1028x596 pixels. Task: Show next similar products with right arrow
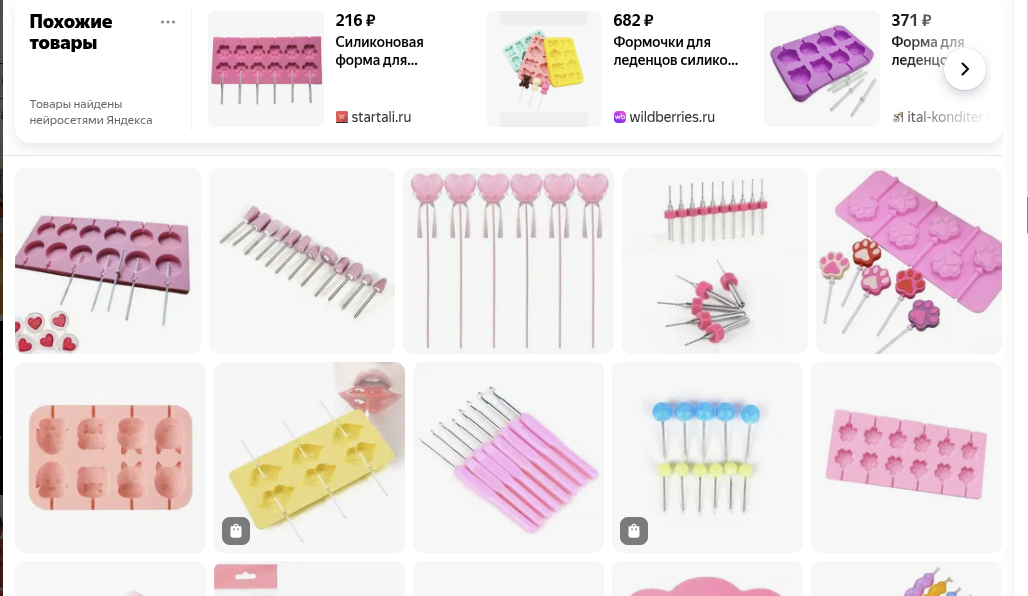(x=964, y=69)
